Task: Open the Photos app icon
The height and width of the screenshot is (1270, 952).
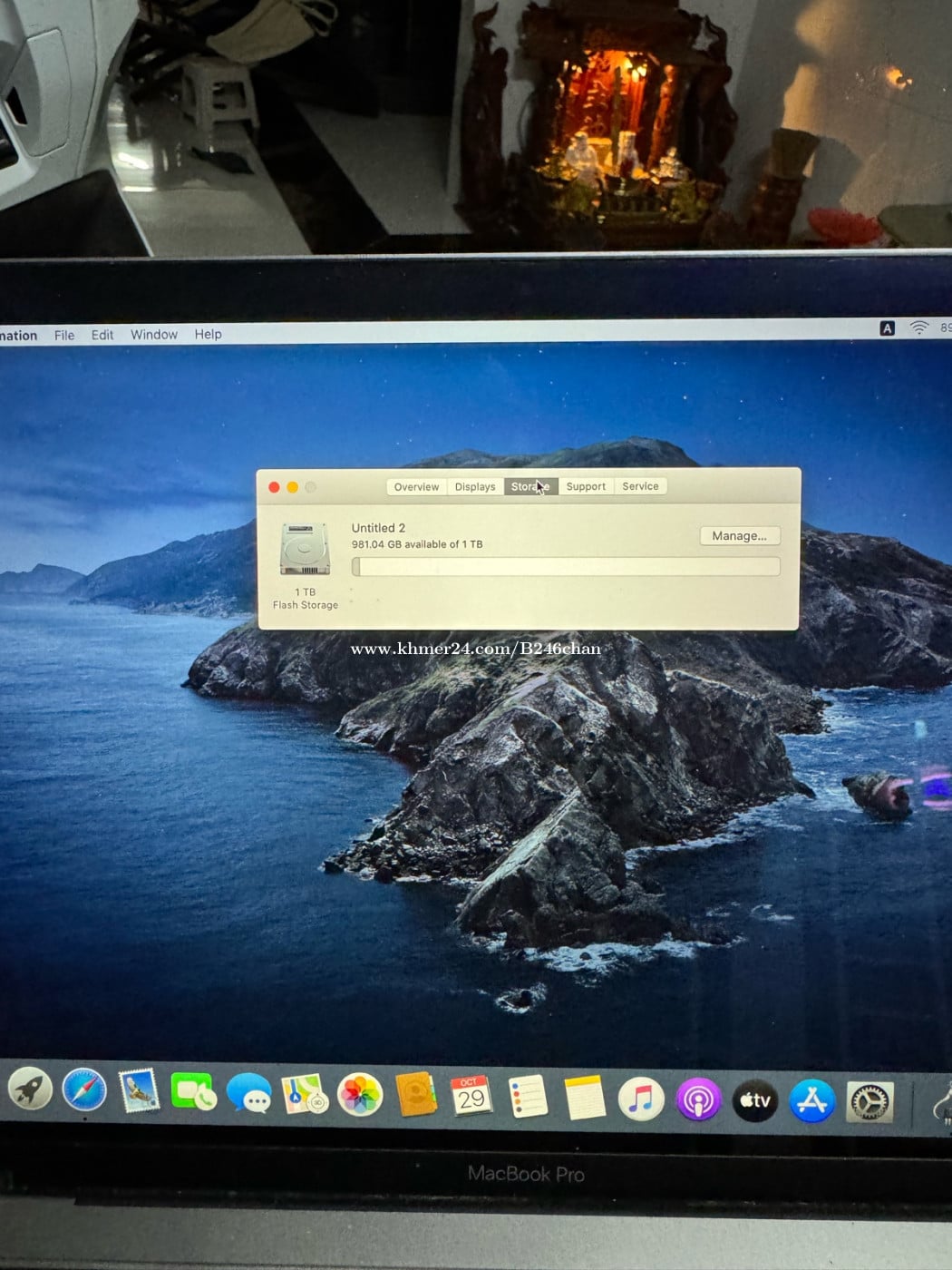Action: [x=360, y=1096]
